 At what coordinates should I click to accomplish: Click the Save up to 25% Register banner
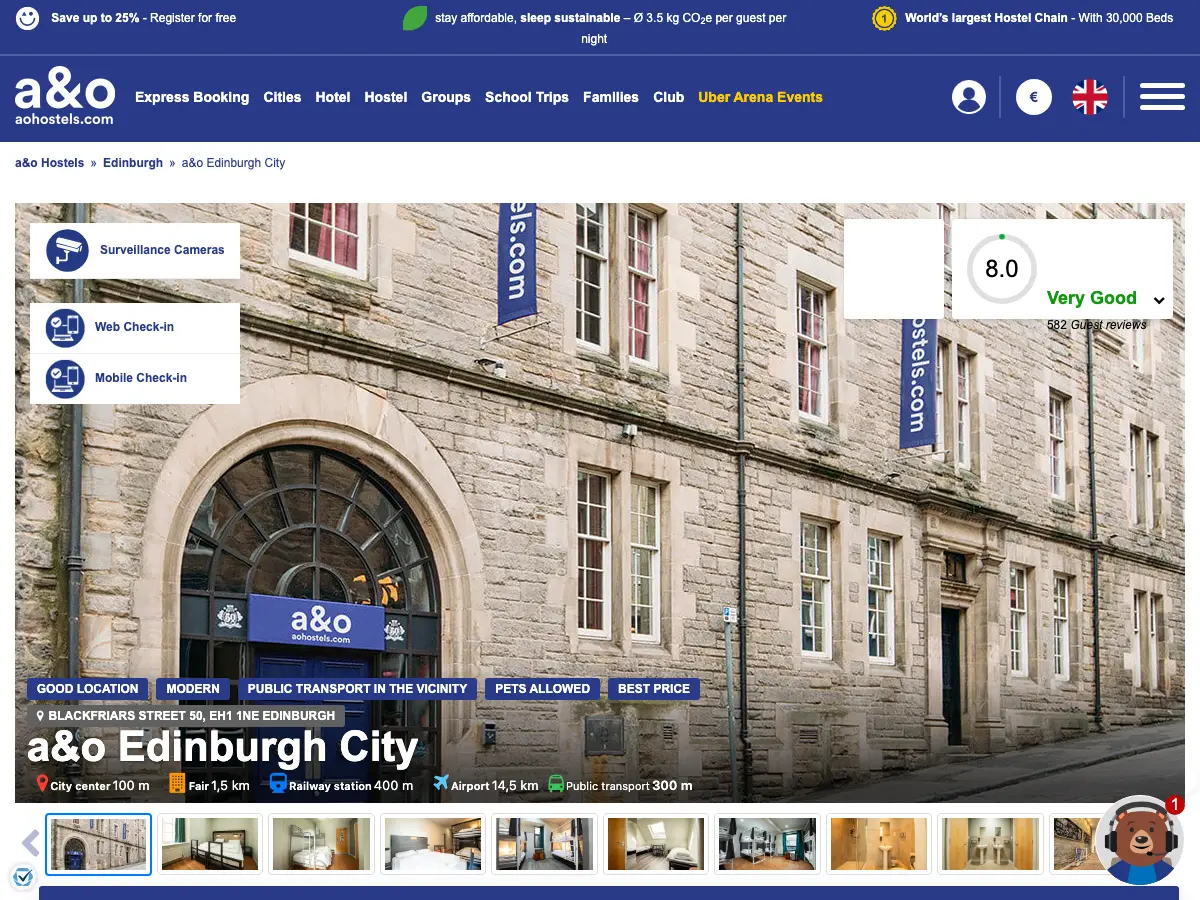144,18
